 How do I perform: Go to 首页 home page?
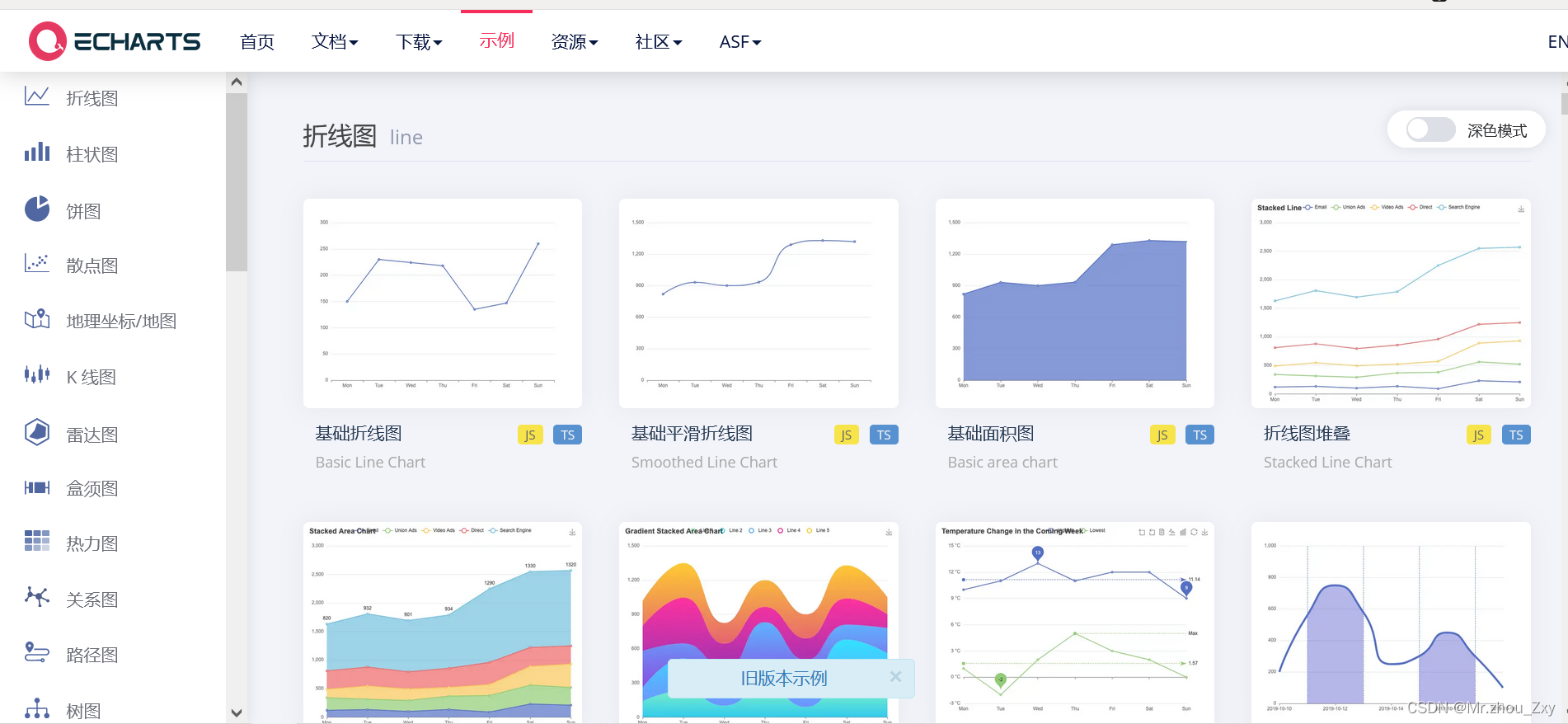pyautogui.click(x=257, y=41)
